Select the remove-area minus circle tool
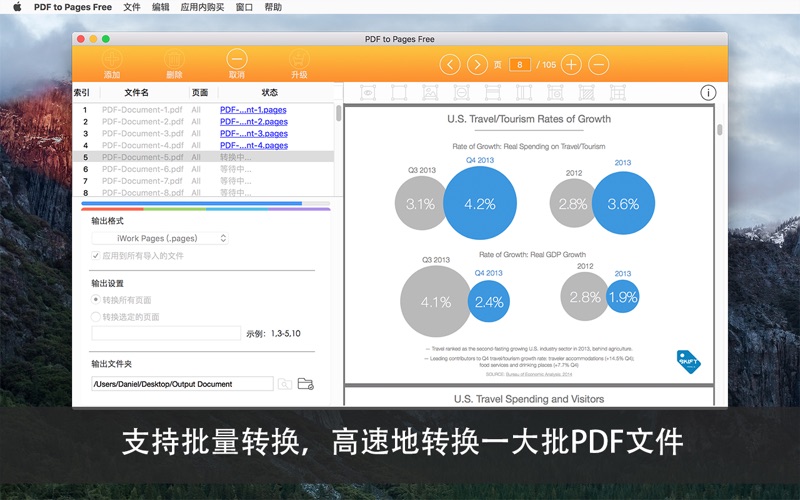The height and width of the screenshot is (500, 800). coord(462,92)
